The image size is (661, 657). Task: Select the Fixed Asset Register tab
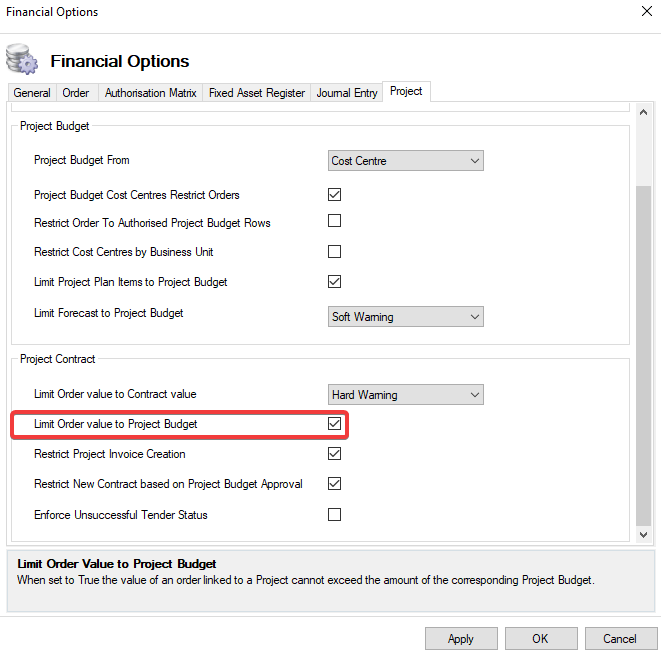tap(257, 93)
